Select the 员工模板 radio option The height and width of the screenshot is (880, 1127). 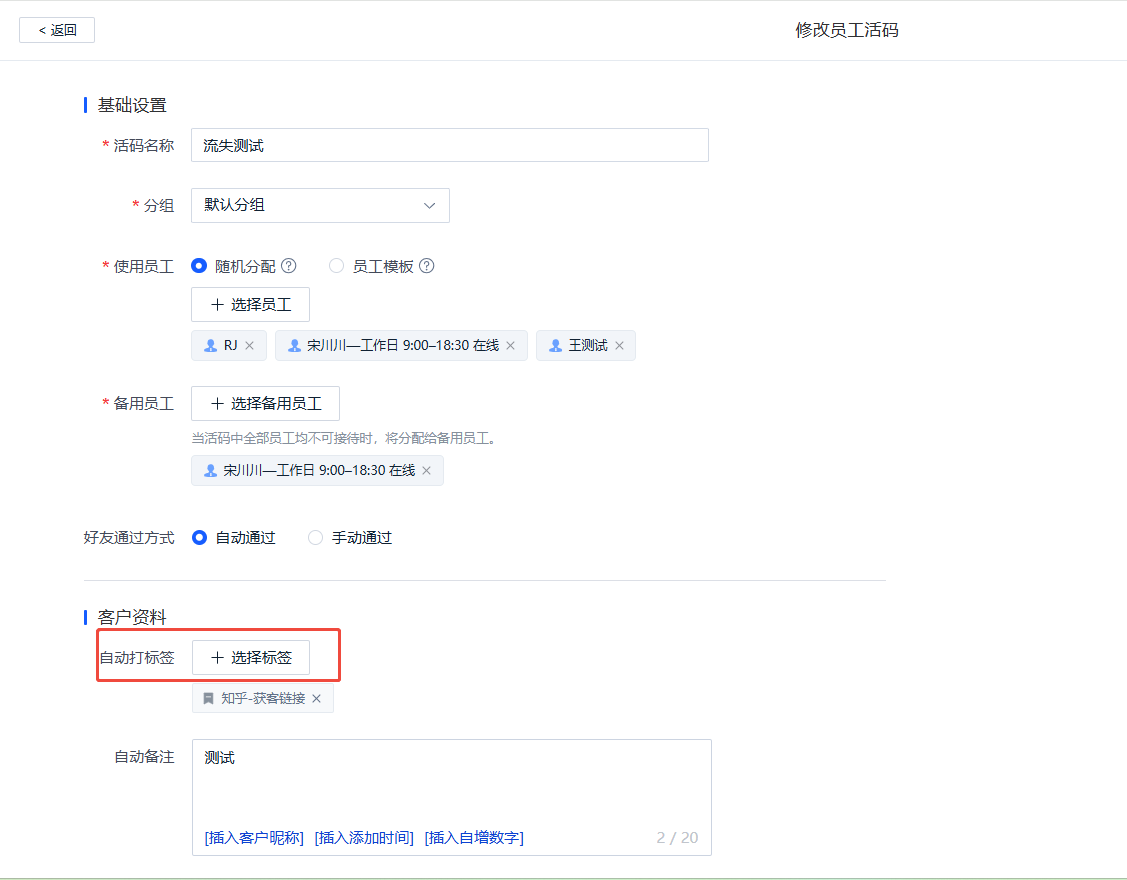click(x=336, y=266)
